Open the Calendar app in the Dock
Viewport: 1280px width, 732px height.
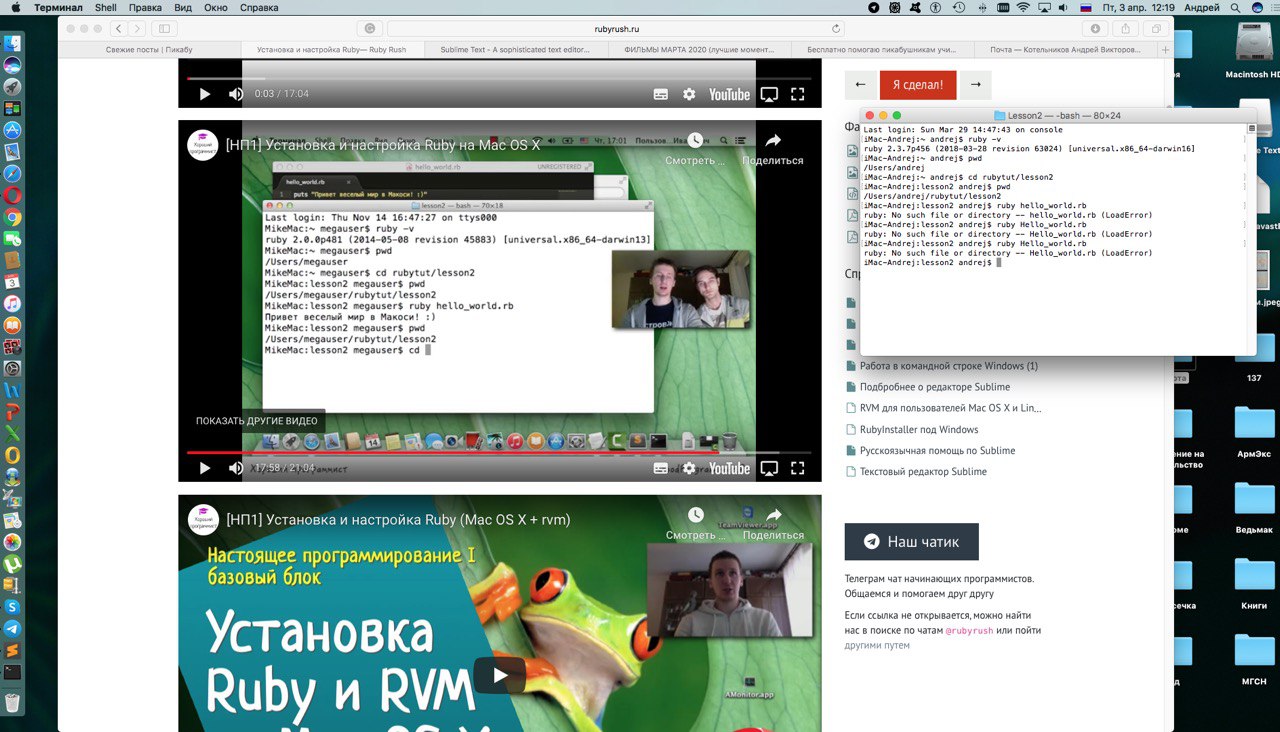click(12, 282)
